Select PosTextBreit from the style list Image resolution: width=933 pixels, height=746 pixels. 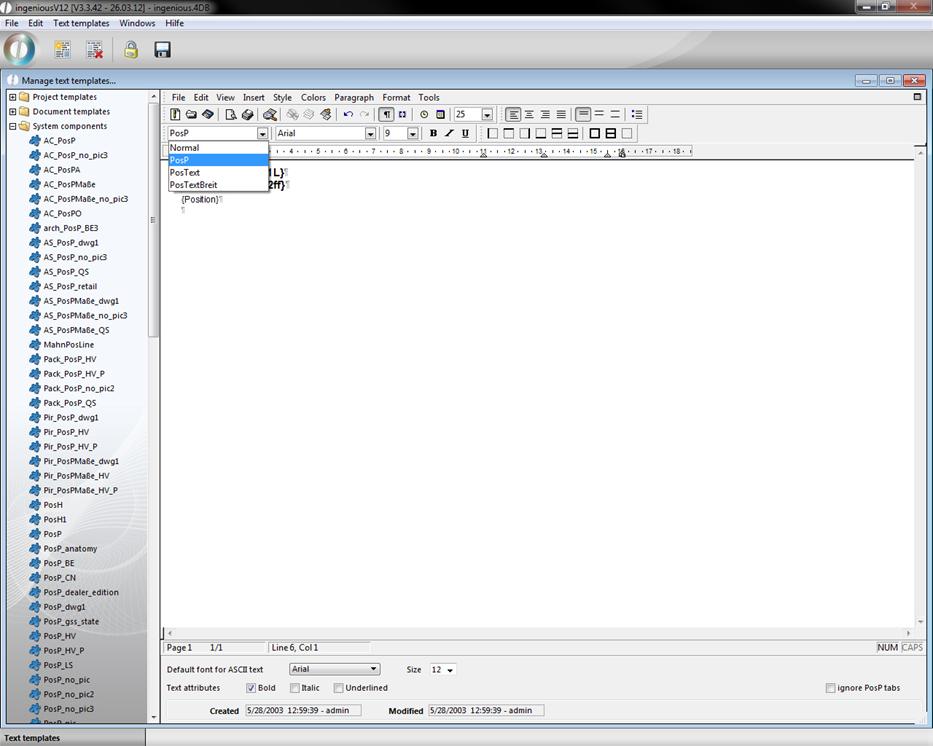[193, 185]
